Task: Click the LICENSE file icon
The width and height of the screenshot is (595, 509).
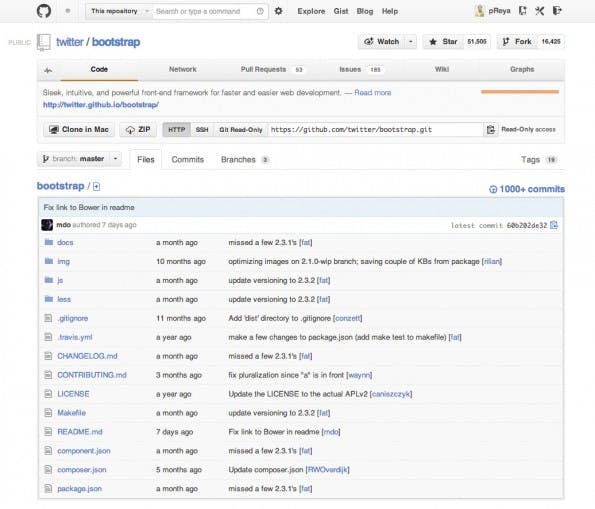Action: point(48,394)
